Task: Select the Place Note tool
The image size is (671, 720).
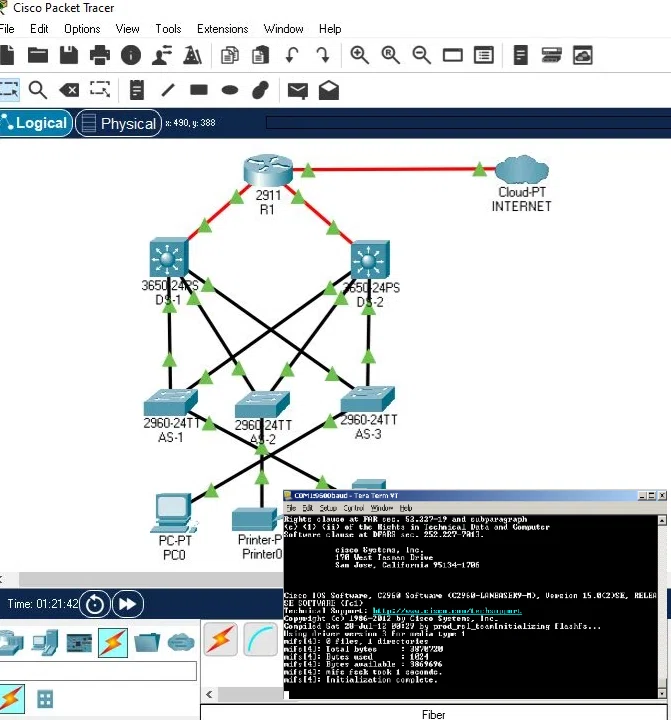Action: (137, 90)
